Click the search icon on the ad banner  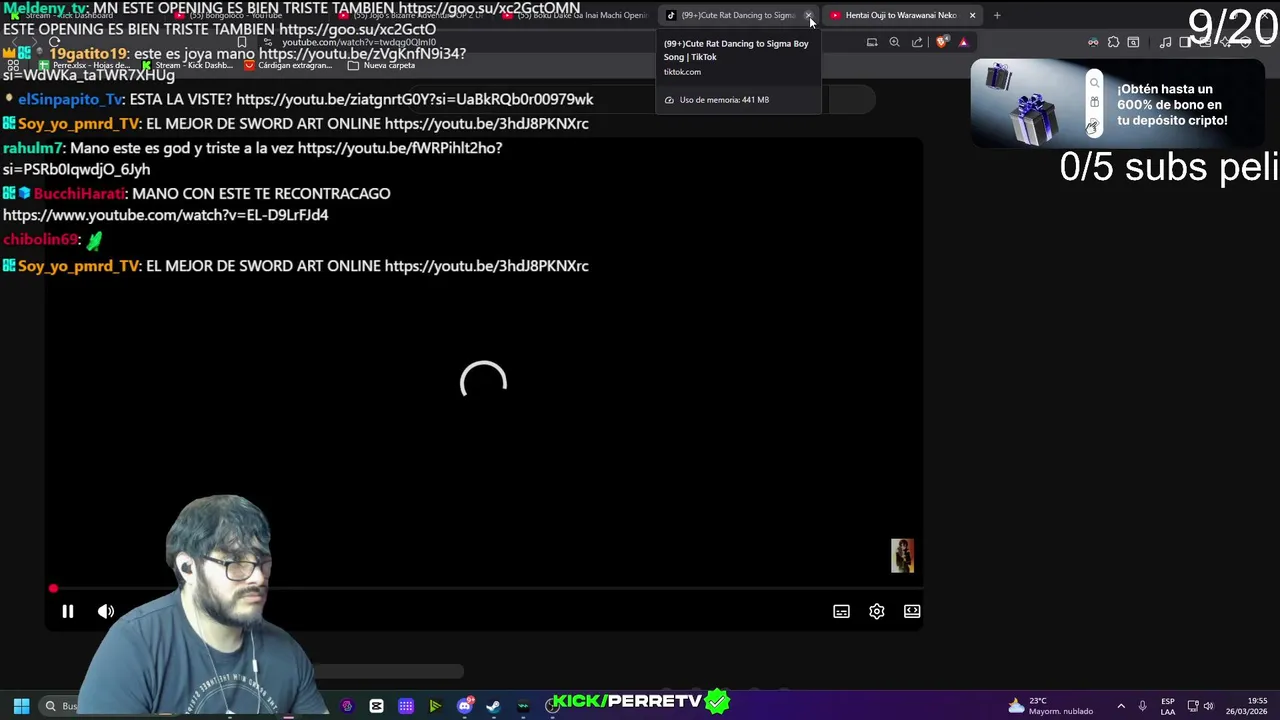[x=1094, y=84]
